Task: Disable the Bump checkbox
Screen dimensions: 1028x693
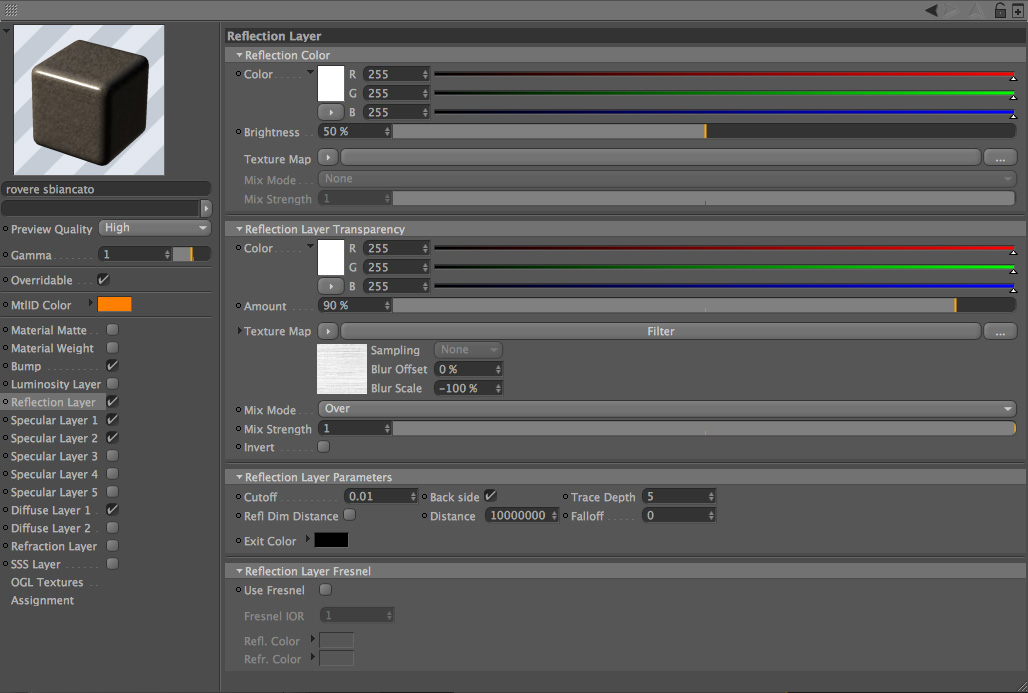Action: [113, 365]
